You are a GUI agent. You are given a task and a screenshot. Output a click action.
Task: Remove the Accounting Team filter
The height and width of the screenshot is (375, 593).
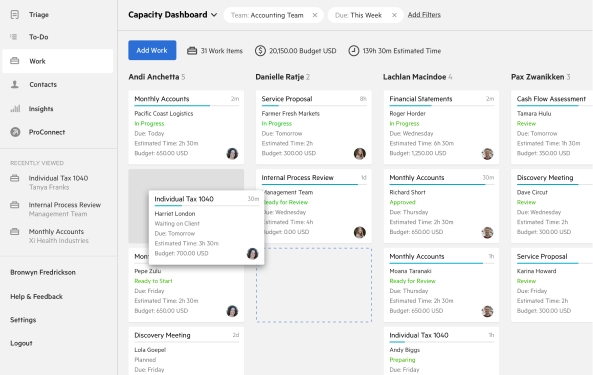(x=315, y=15)
